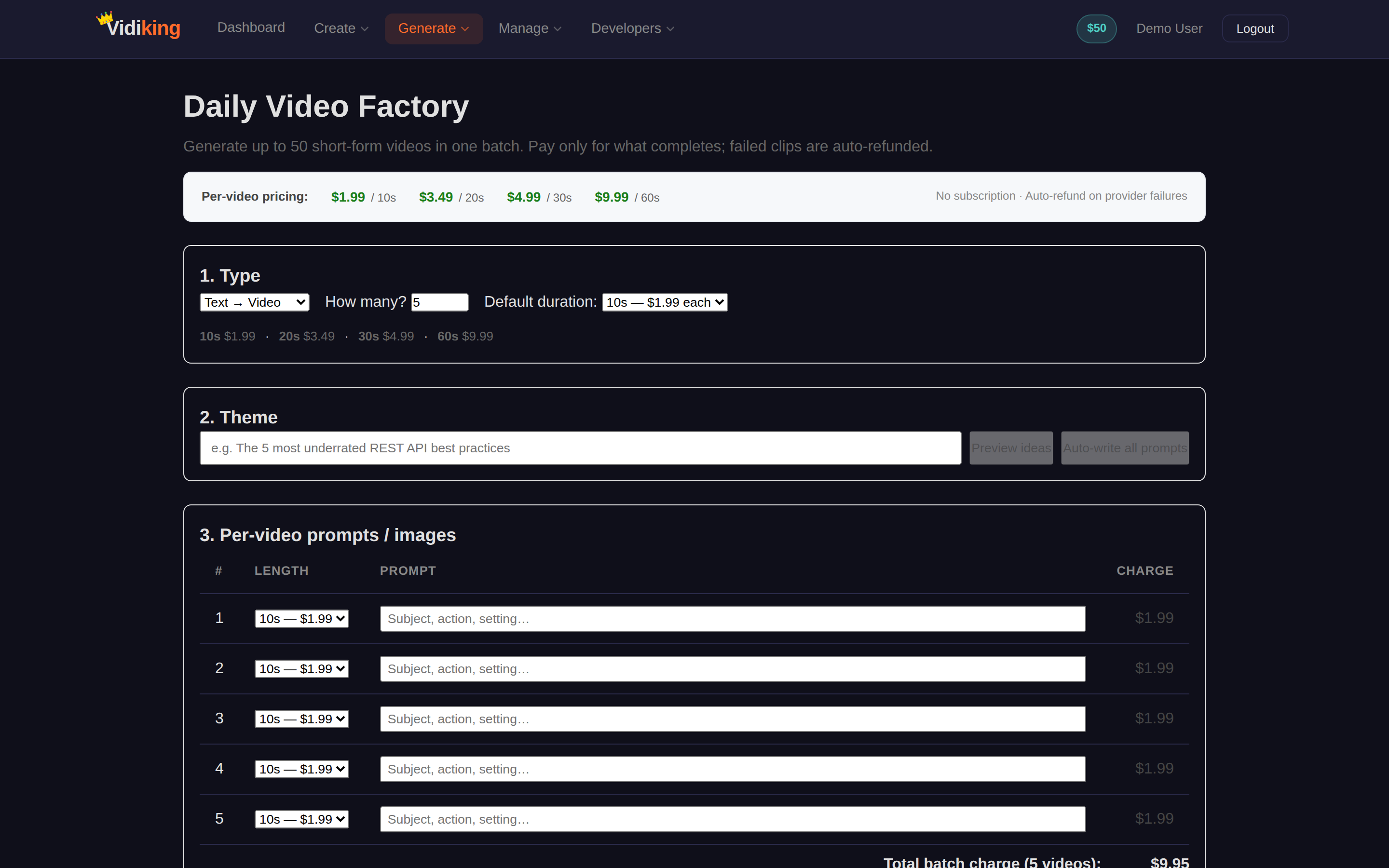The height and width of the screenshot is (868, 1389).
Task: Focus the How many? number field
Action: (x=440, y=302)
